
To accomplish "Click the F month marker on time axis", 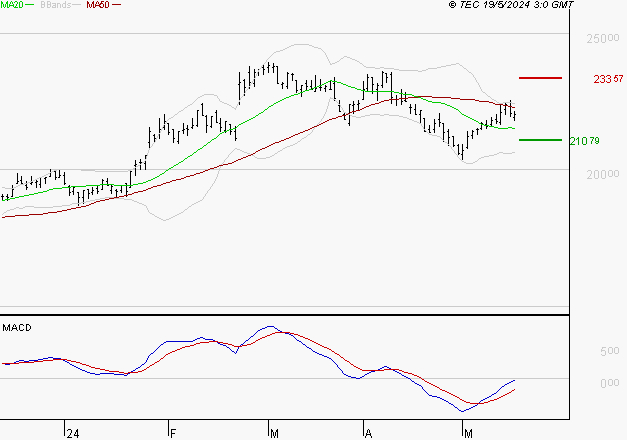I will point(173,434).
